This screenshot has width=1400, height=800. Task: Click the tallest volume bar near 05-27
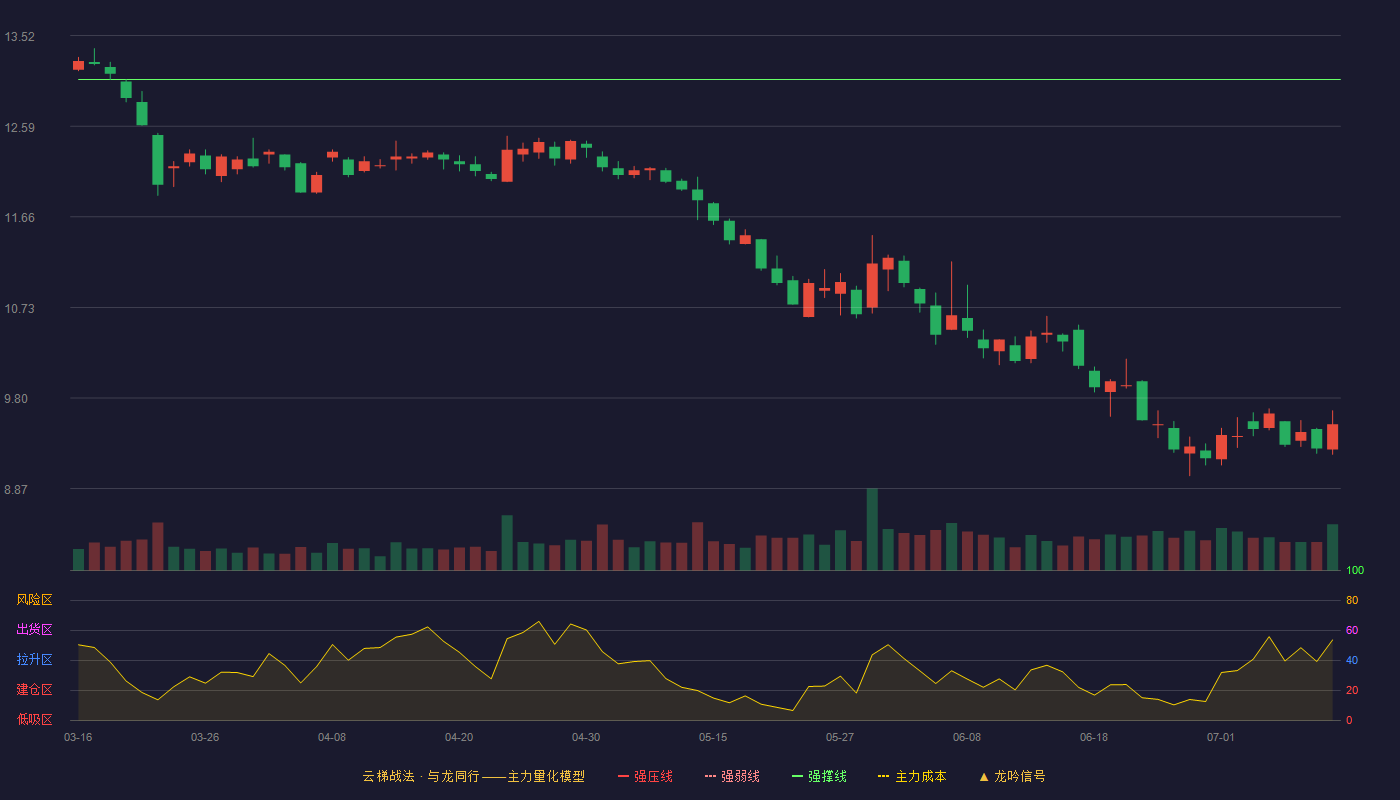[x=872, y=529]
